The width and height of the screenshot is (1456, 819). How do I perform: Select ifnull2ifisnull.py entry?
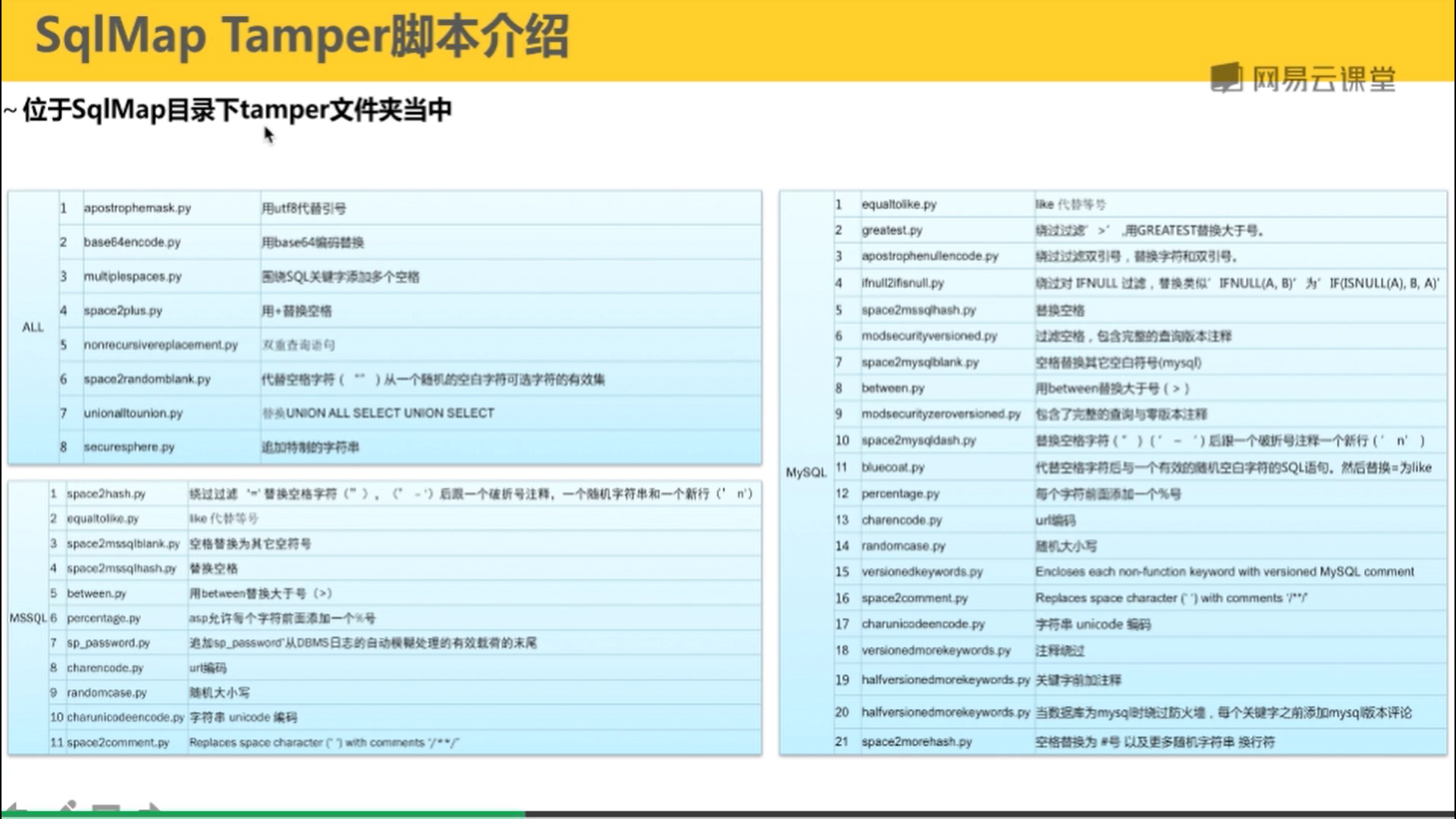coord(902,283)
